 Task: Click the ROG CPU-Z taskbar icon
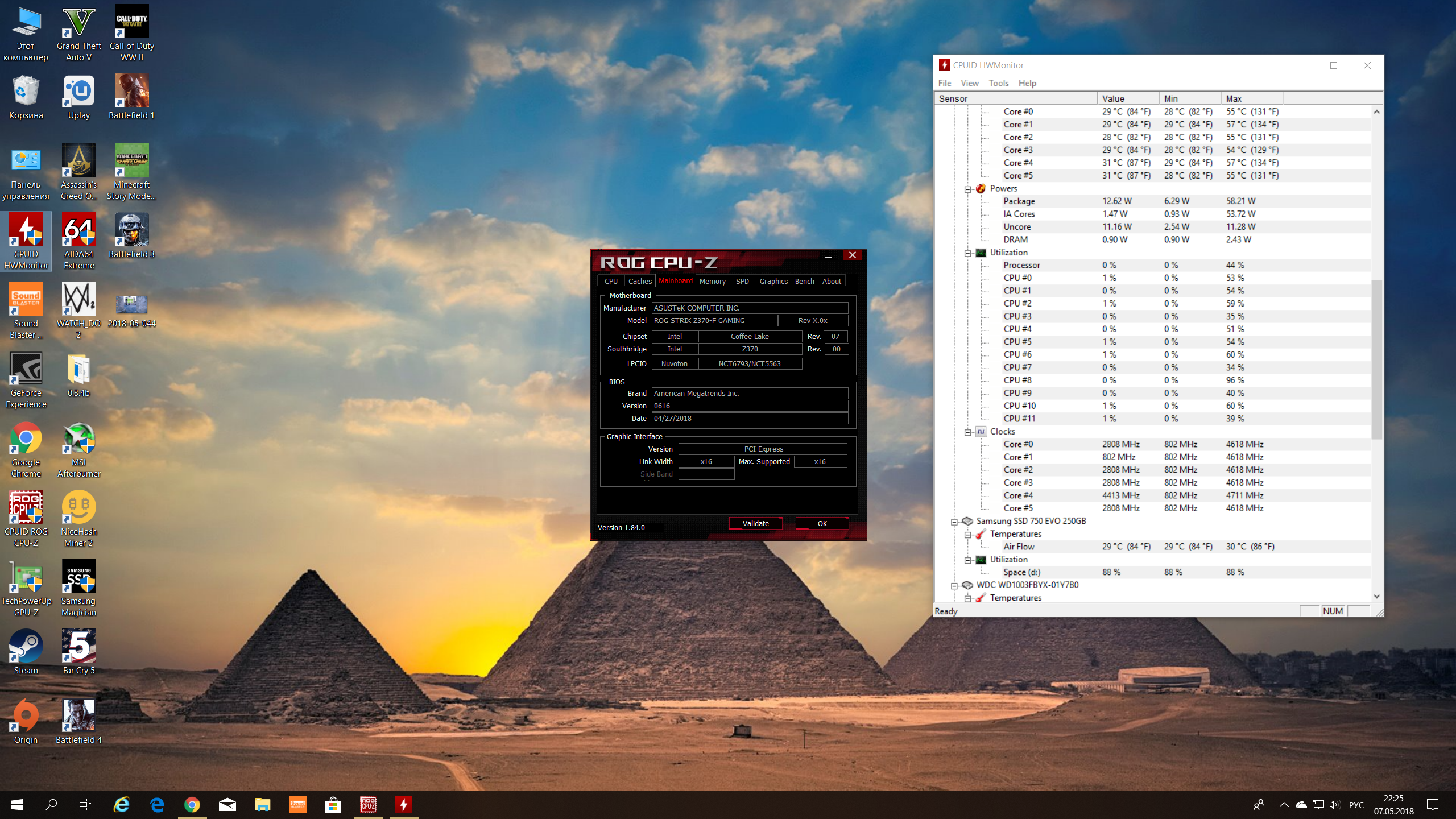[368, 804]
